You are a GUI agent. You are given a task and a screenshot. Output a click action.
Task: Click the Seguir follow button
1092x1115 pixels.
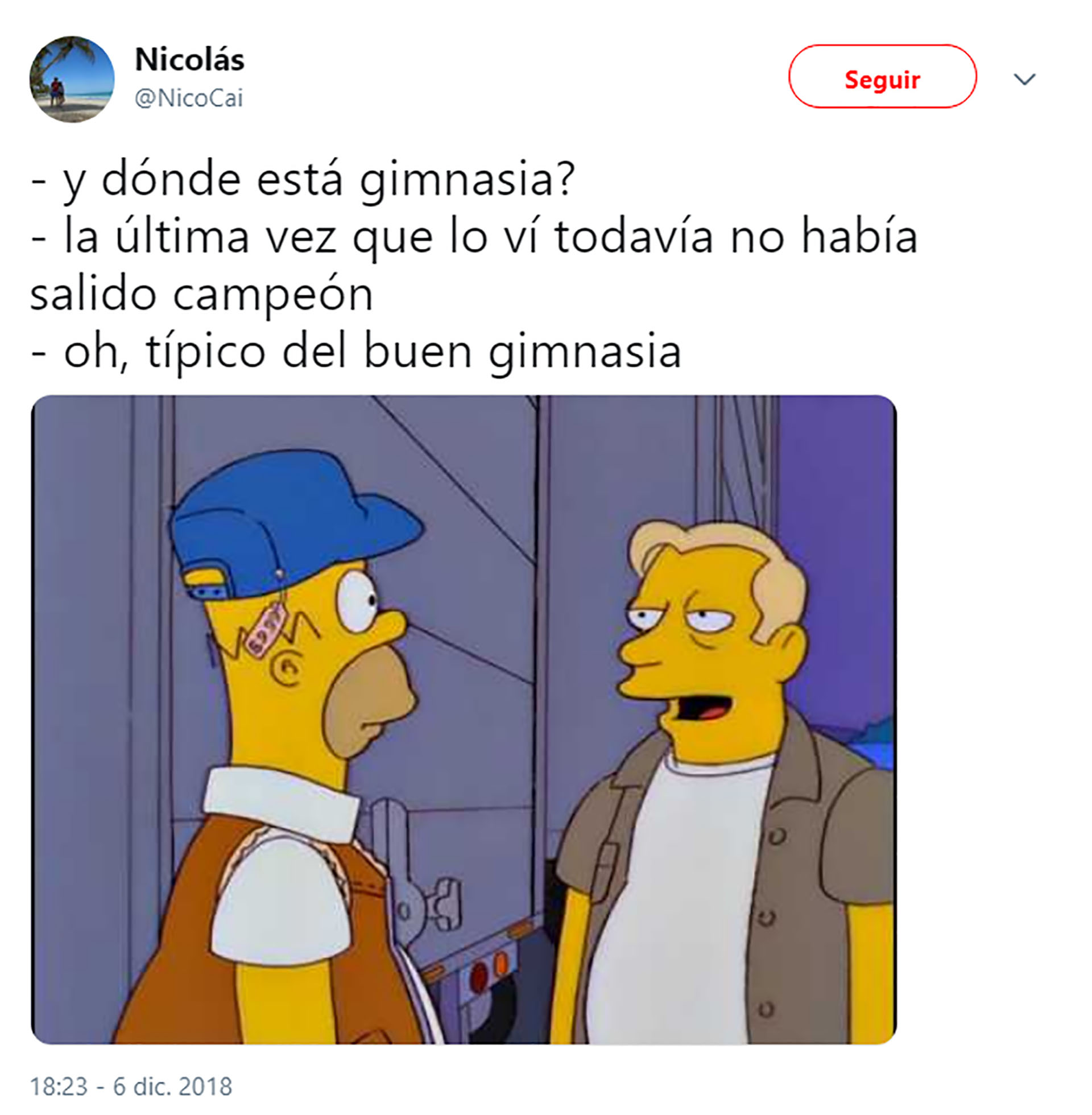(882, 76)
